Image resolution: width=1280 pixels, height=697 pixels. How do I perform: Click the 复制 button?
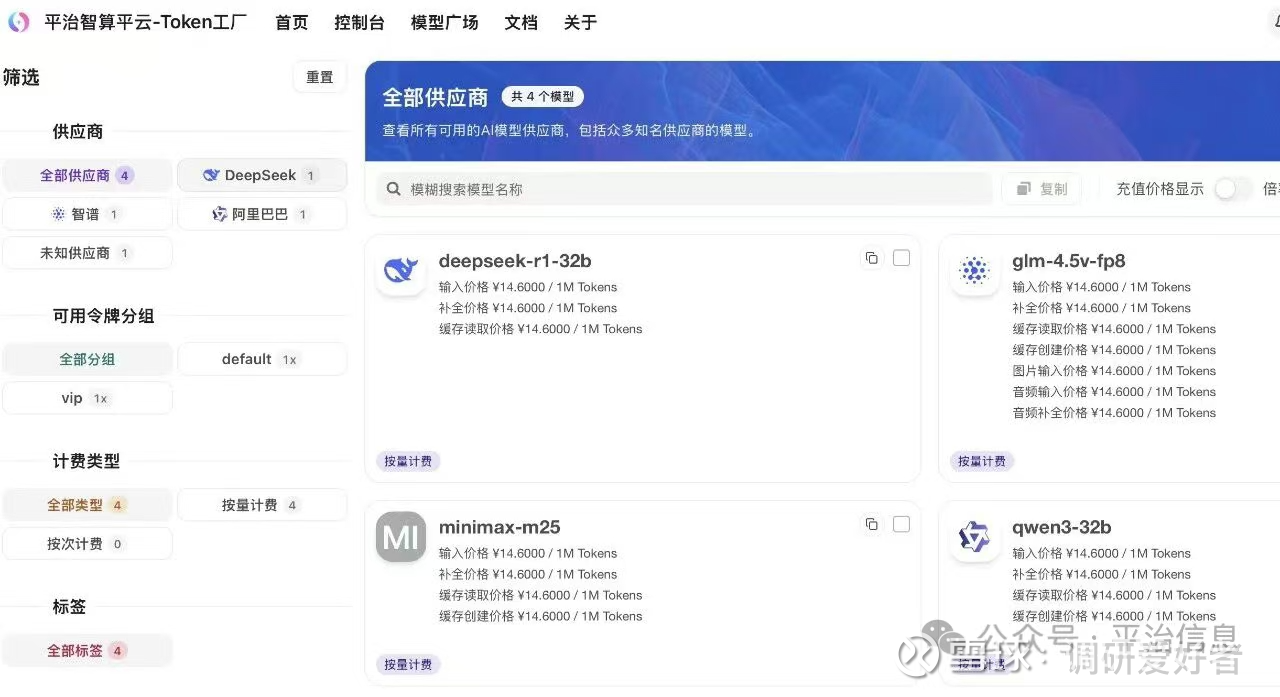coord(1041,189)
